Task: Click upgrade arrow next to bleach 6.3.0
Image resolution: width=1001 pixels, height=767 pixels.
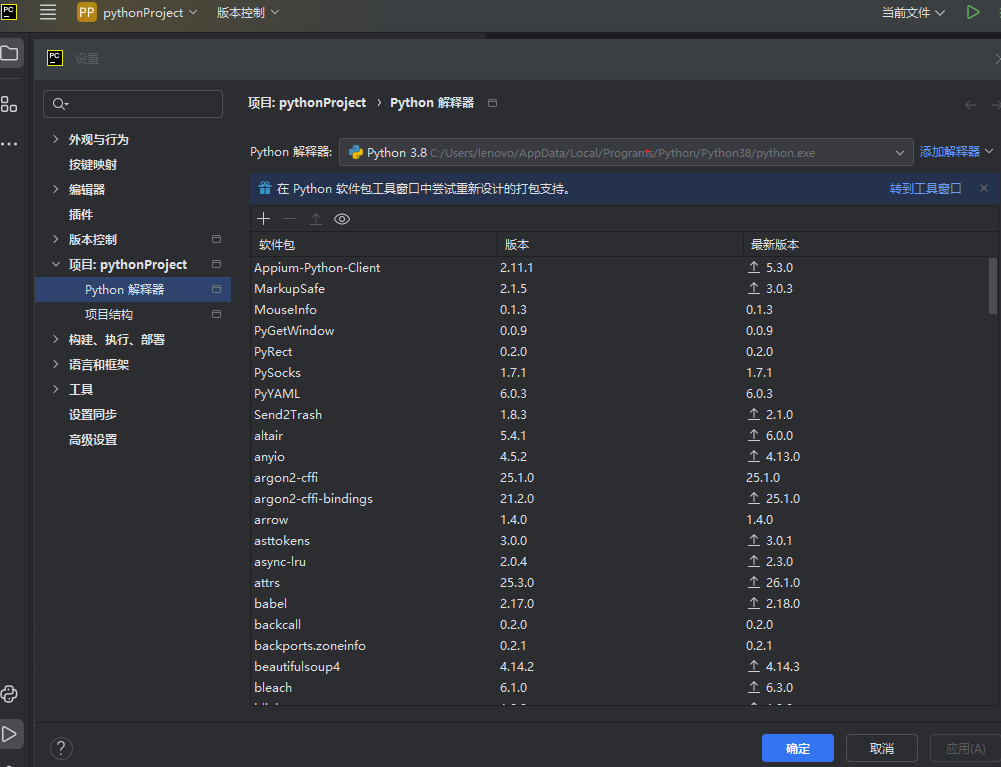Action: [754, 688]
